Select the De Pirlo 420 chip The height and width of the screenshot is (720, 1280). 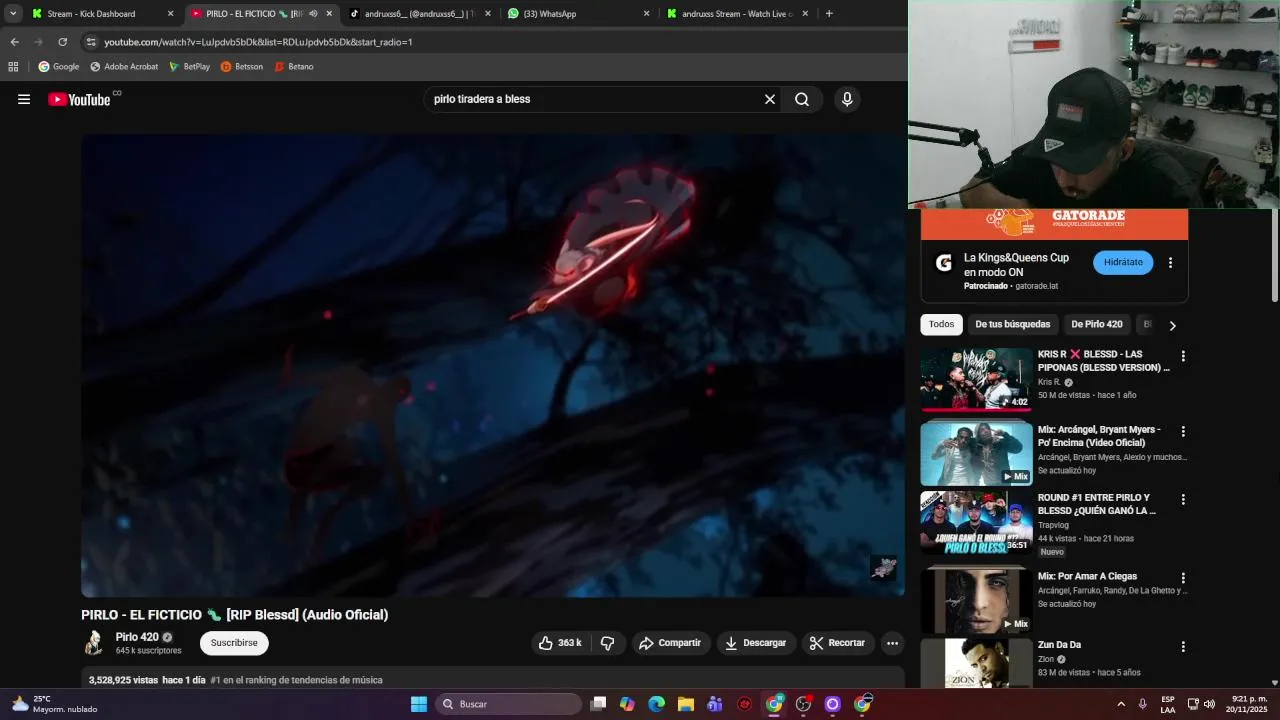(x=1097, y=324)
